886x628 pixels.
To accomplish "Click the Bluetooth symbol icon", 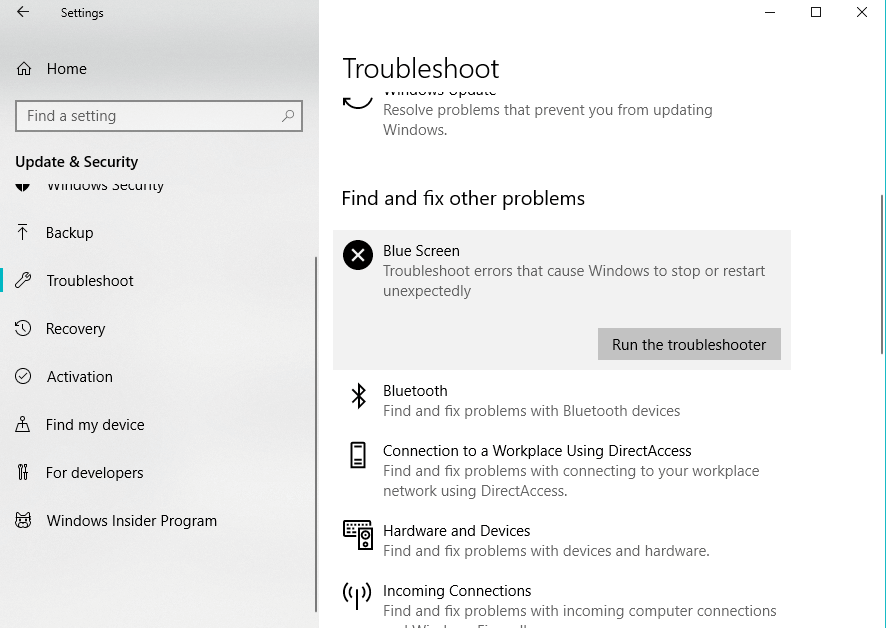I will (358, 396).
